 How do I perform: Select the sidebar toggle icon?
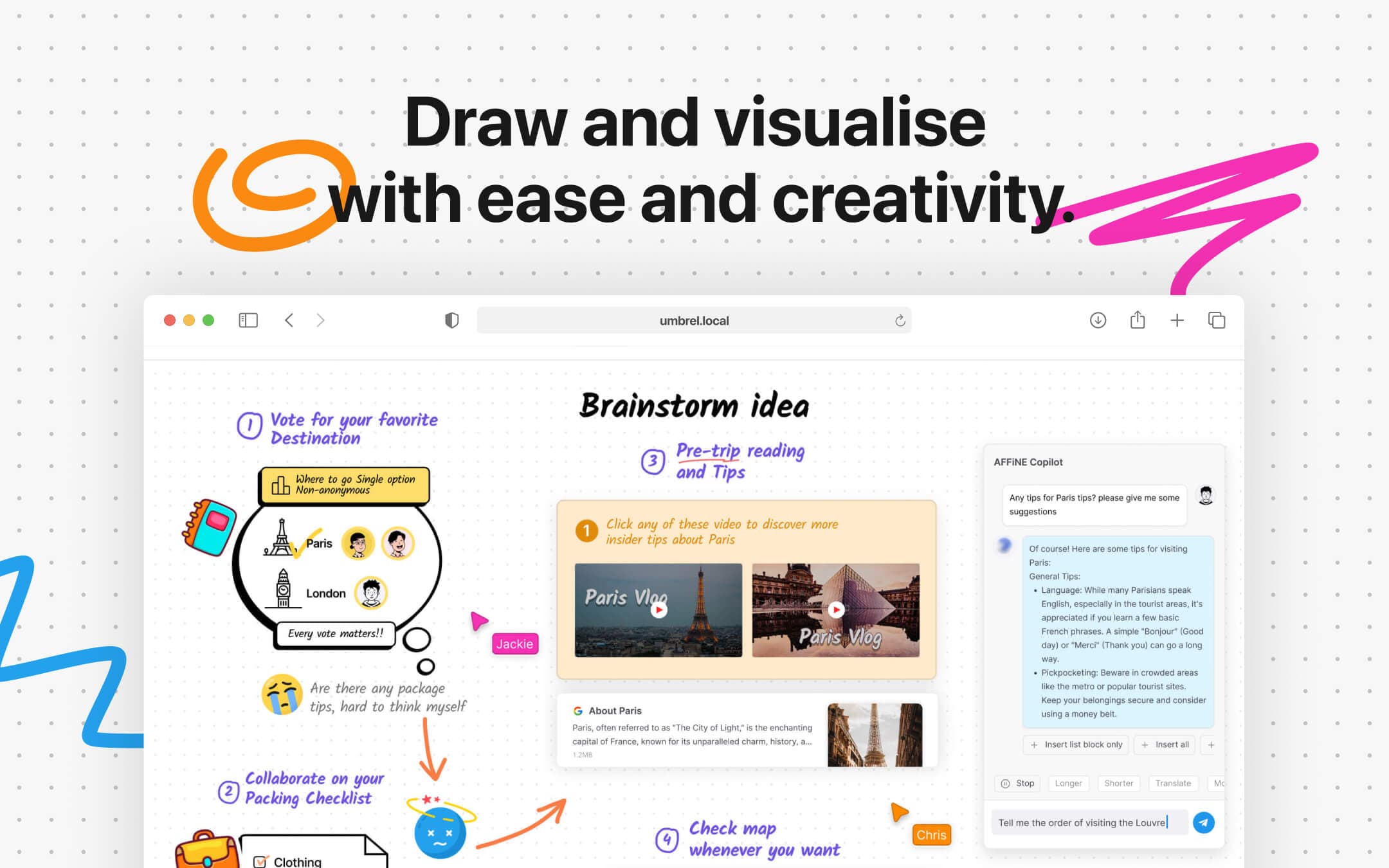pos(247,320)
